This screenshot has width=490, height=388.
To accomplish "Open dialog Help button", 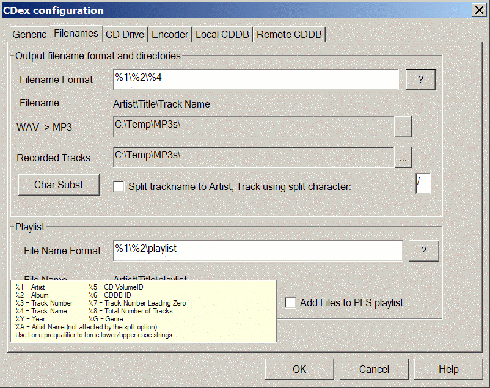I will pos(448,369).
